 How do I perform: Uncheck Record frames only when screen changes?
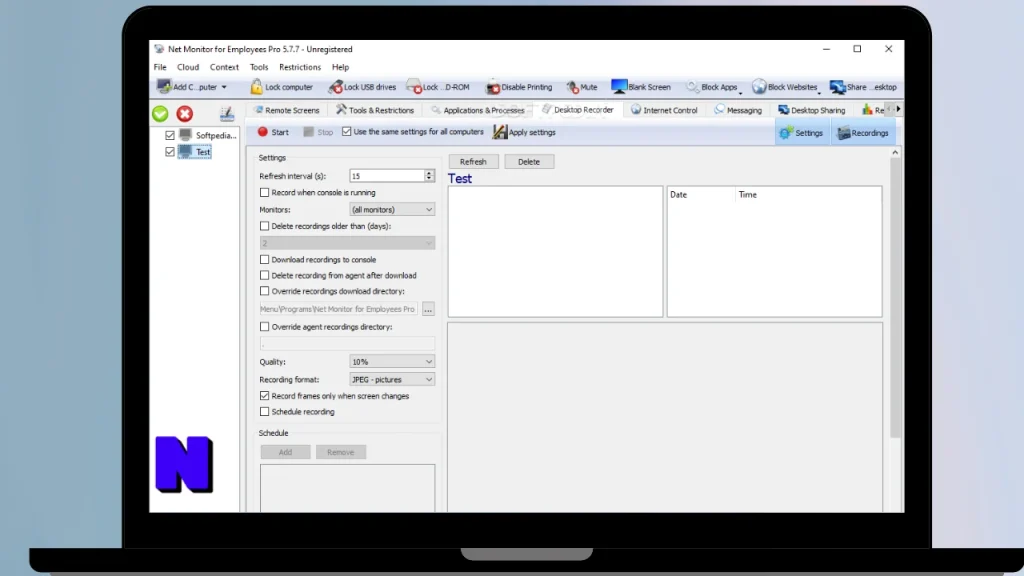[x=264, y=396]
